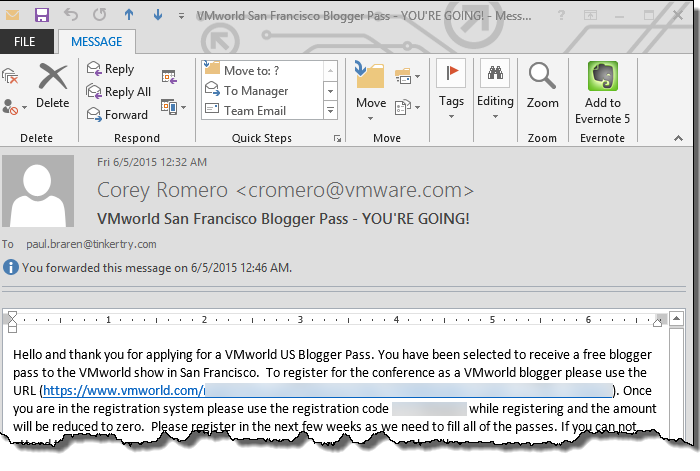Select the Move to: ? quick step
The height and width of the screenshot is (471, 700).
(262, 70)
